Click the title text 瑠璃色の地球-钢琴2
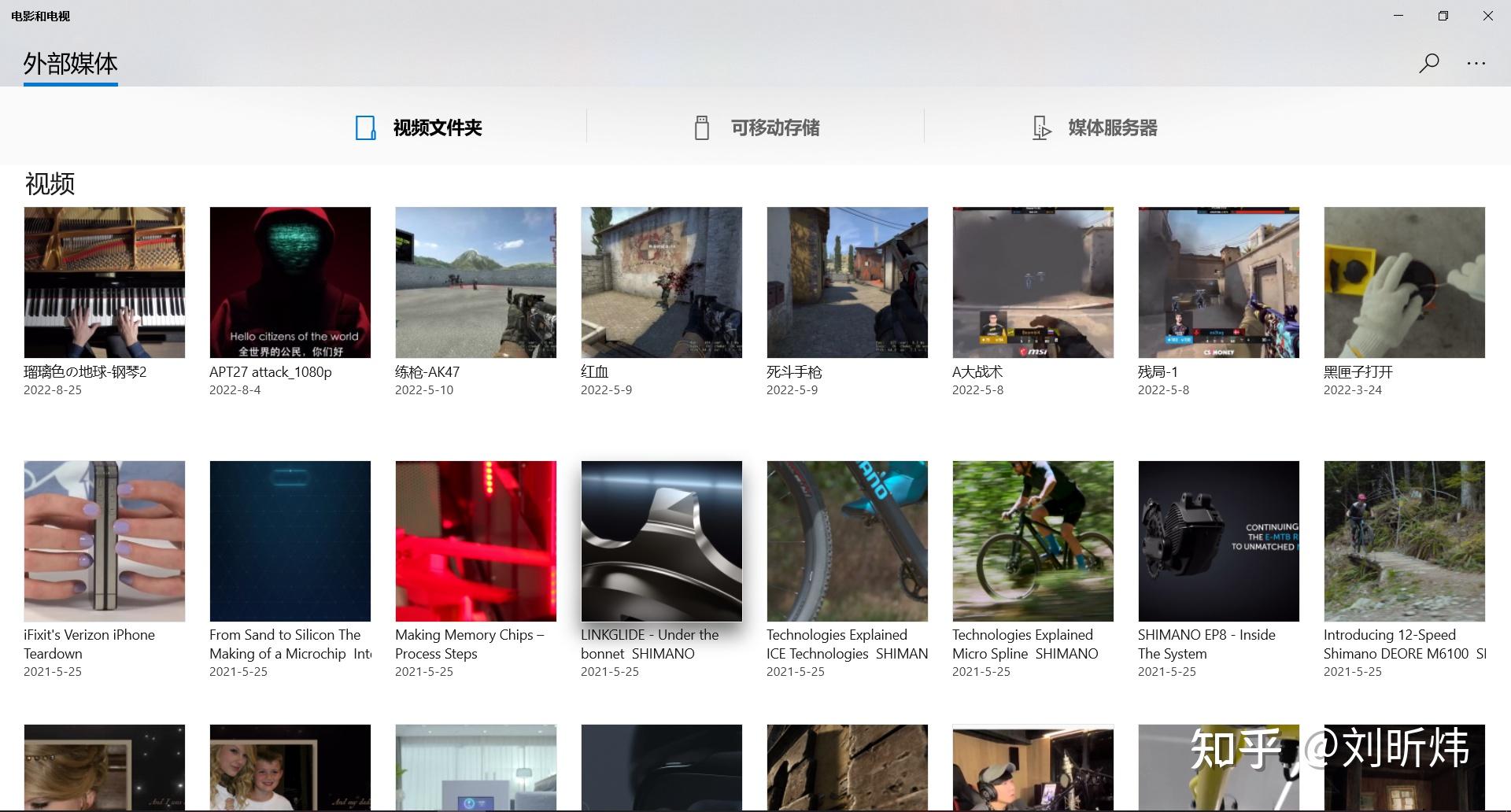Image resolution: width=1511 pixels, height=812 pixels. pyautogui.click(x=85, y=371)
